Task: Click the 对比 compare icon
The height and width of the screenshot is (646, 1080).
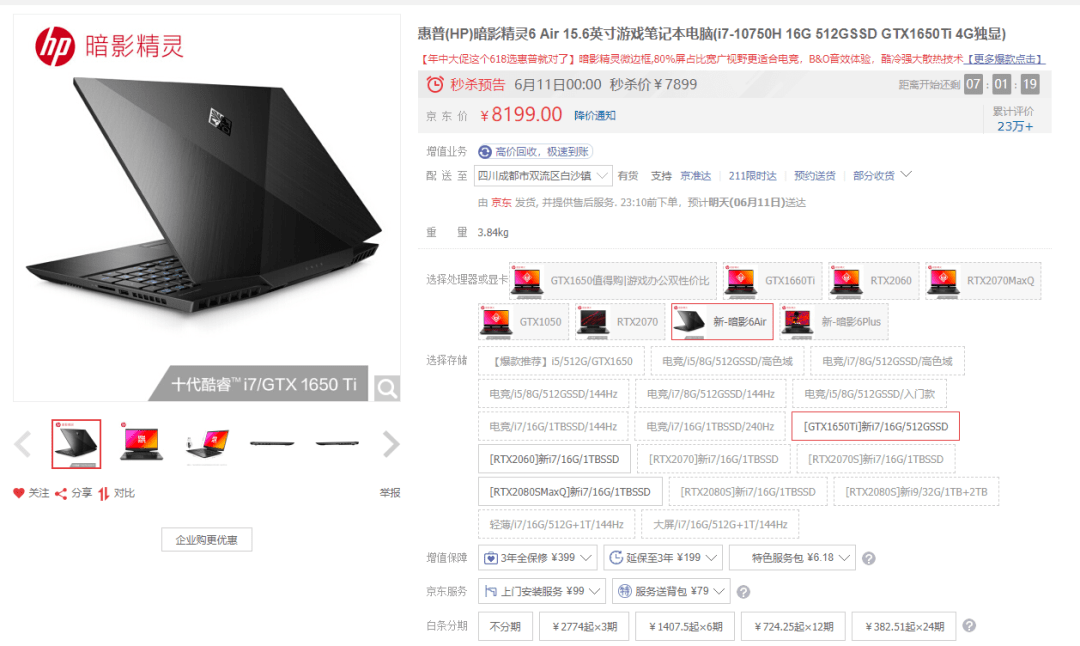Action: point(103,493)
